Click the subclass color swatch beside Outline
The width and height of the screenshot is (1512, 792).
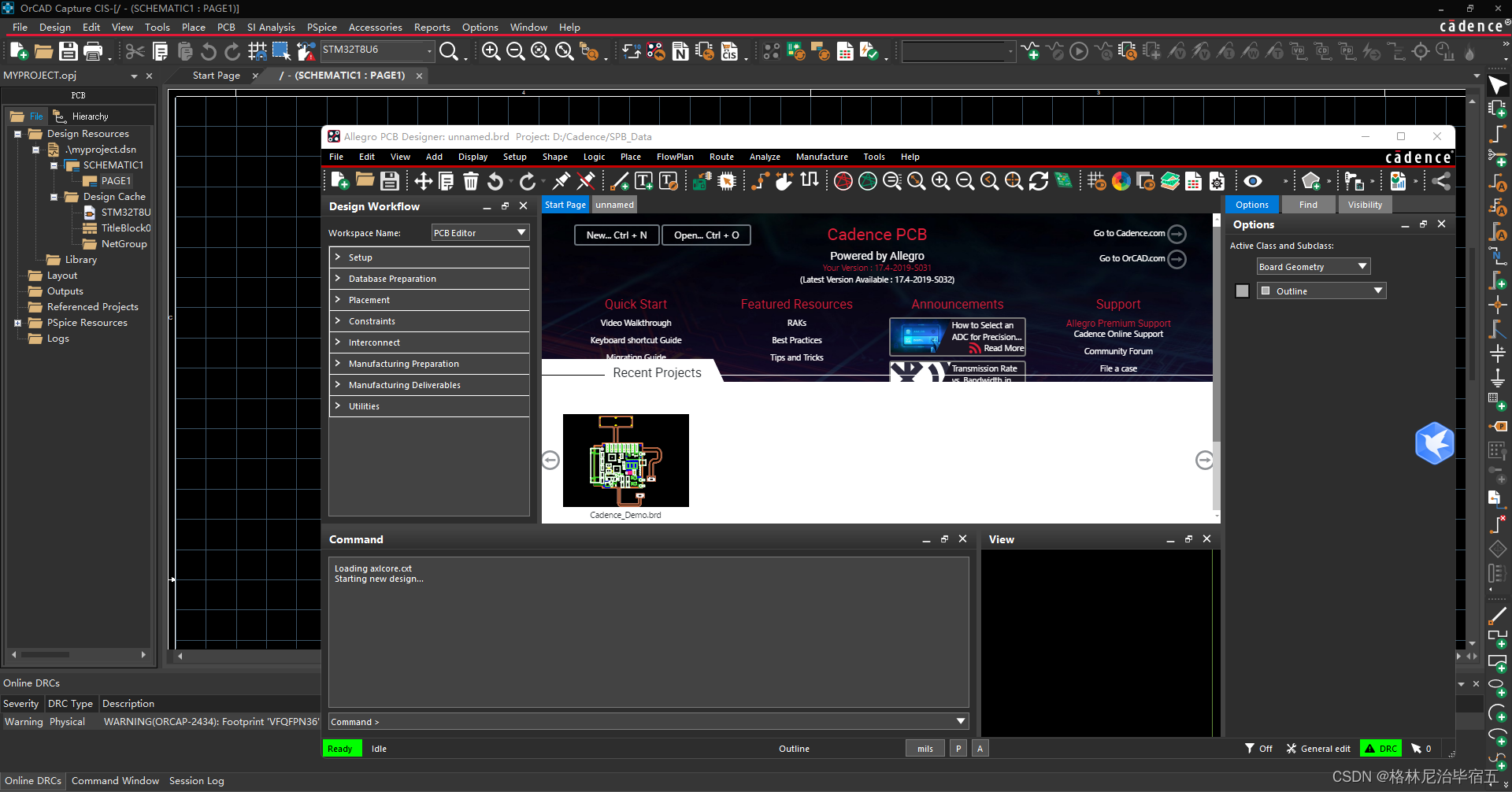click(1242, 291)
